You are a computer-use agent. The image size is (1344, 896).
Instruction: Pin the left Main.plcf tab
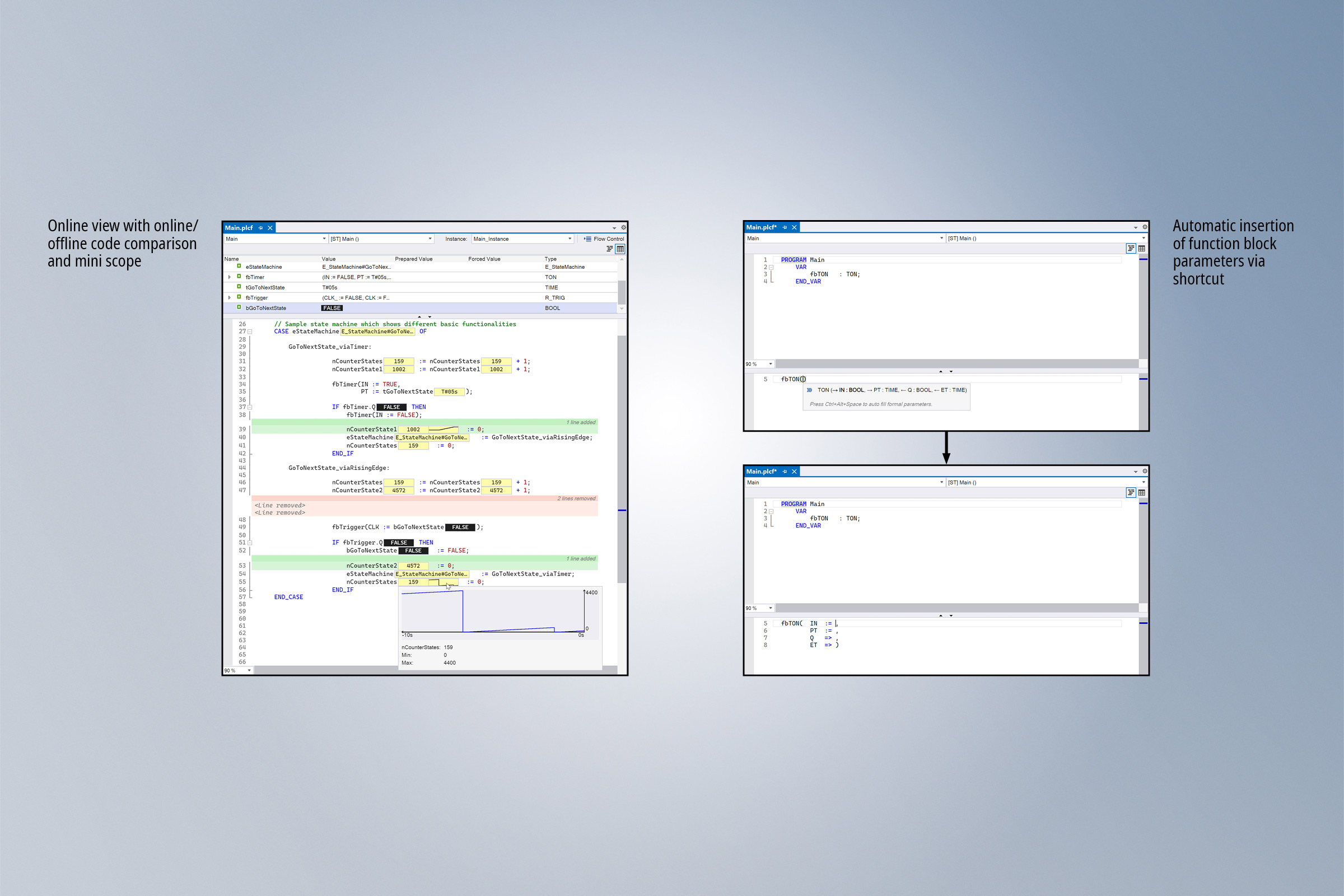260,228
